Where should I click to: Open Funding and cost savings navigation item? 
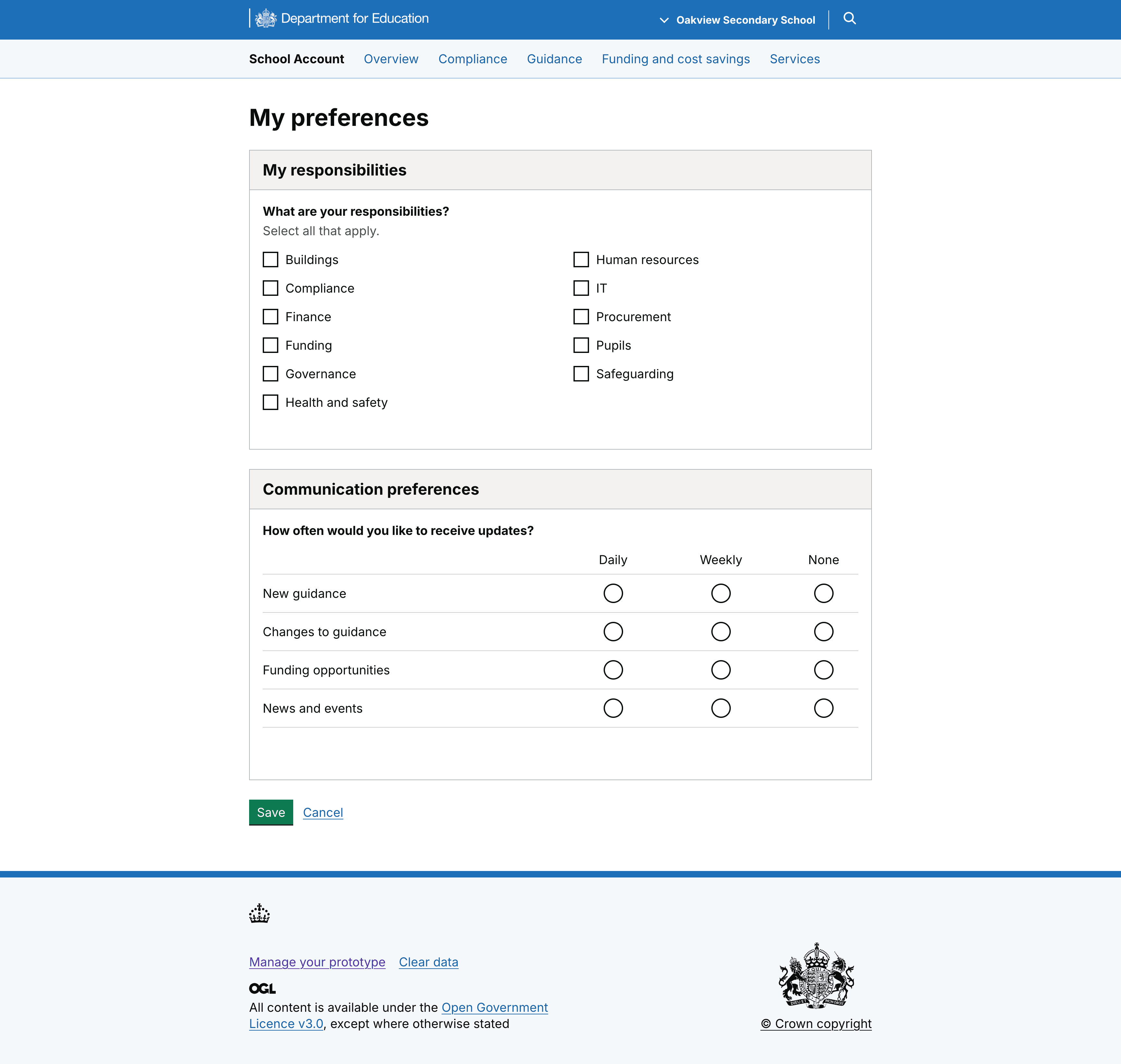pyautogui.click(x=675, y=59)
